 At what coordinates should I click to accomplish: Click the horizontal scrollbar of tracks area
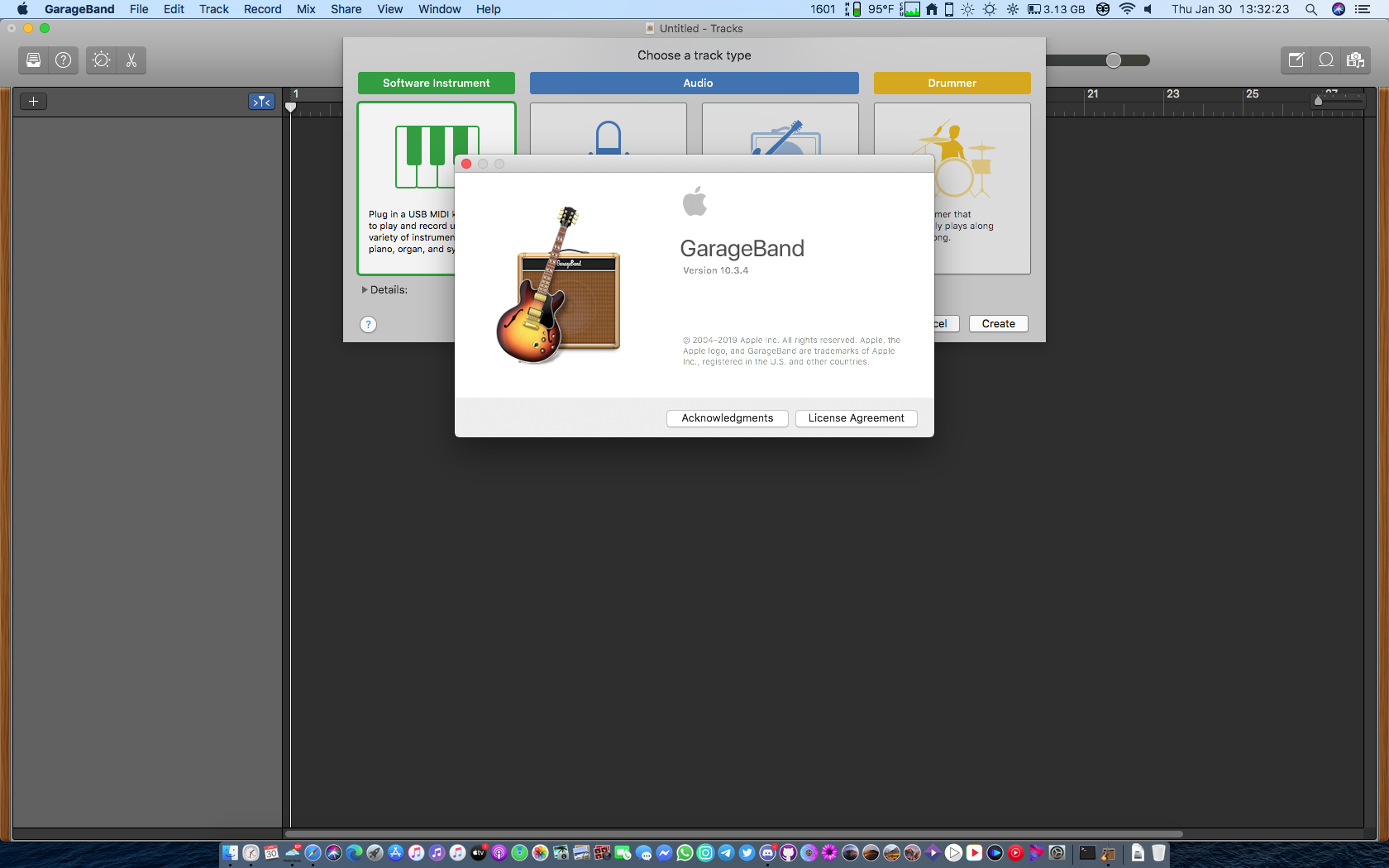click(734, 834)
